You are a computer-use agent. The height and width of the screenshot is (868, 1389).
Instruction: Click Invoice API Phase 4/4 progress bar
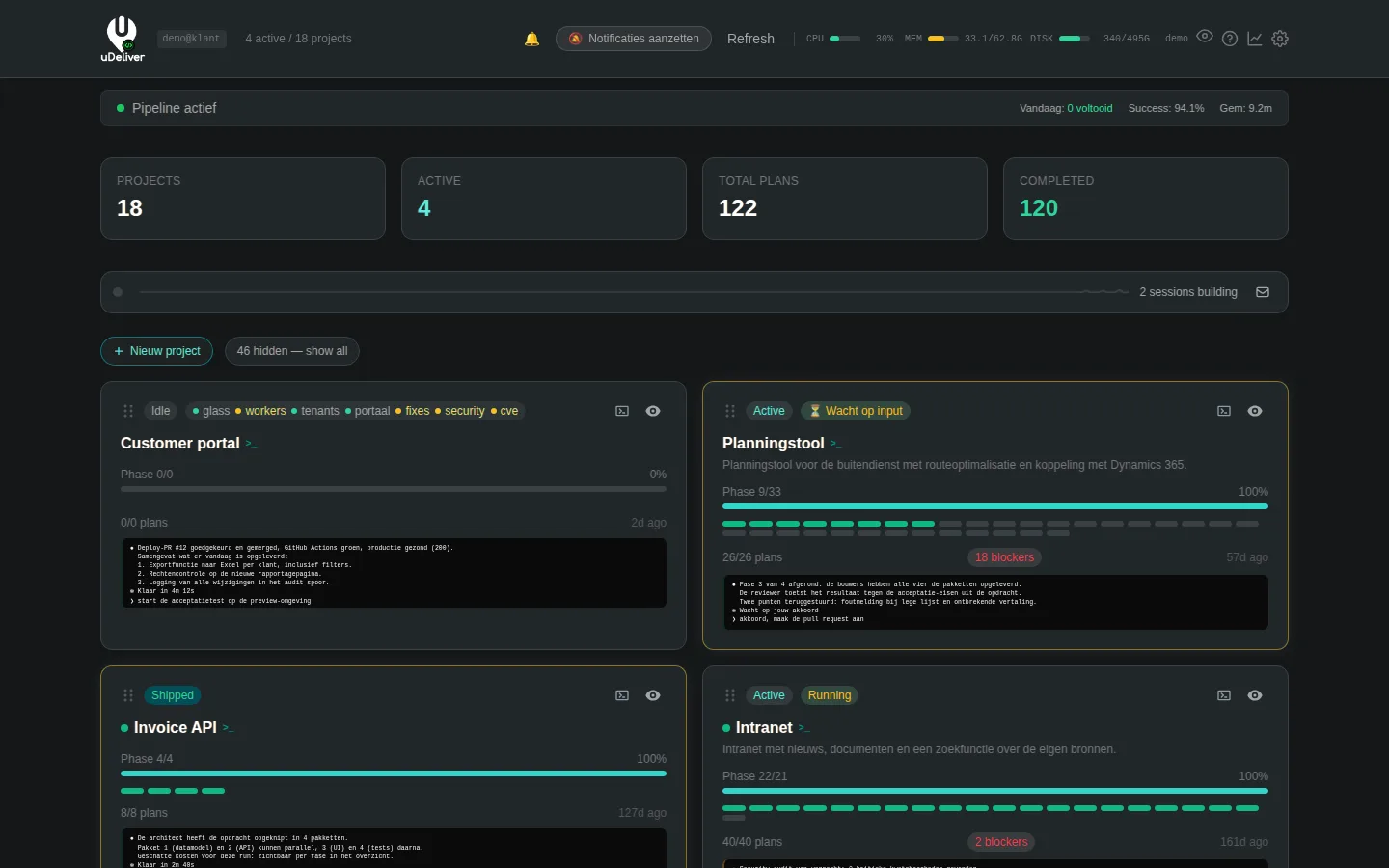(394, 773)
